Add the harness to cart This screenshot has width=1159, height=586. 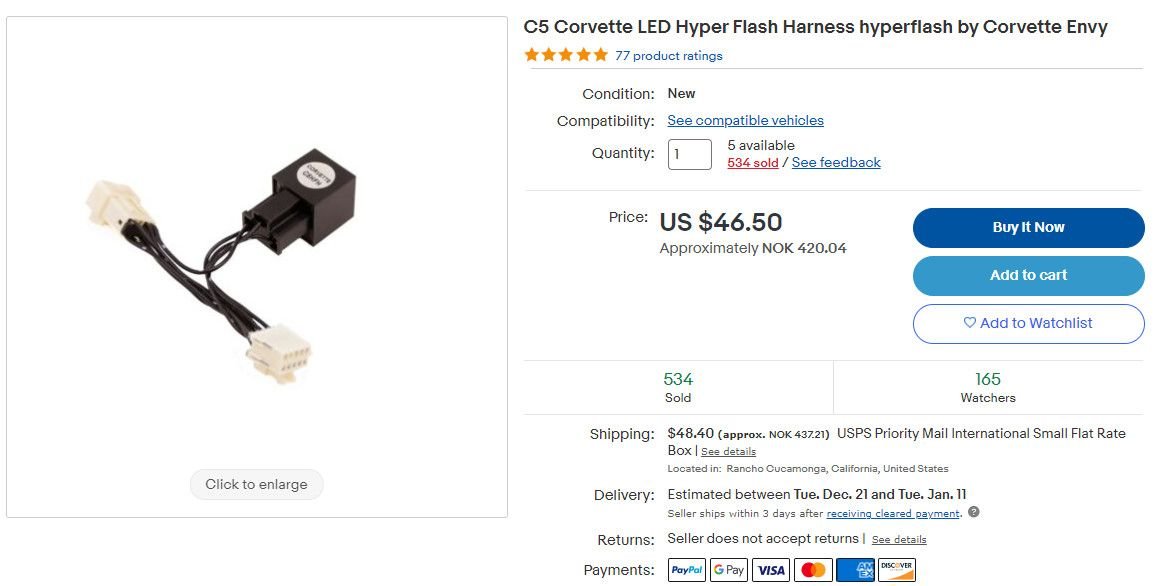pyautogui.click(x=1028, y=276)
